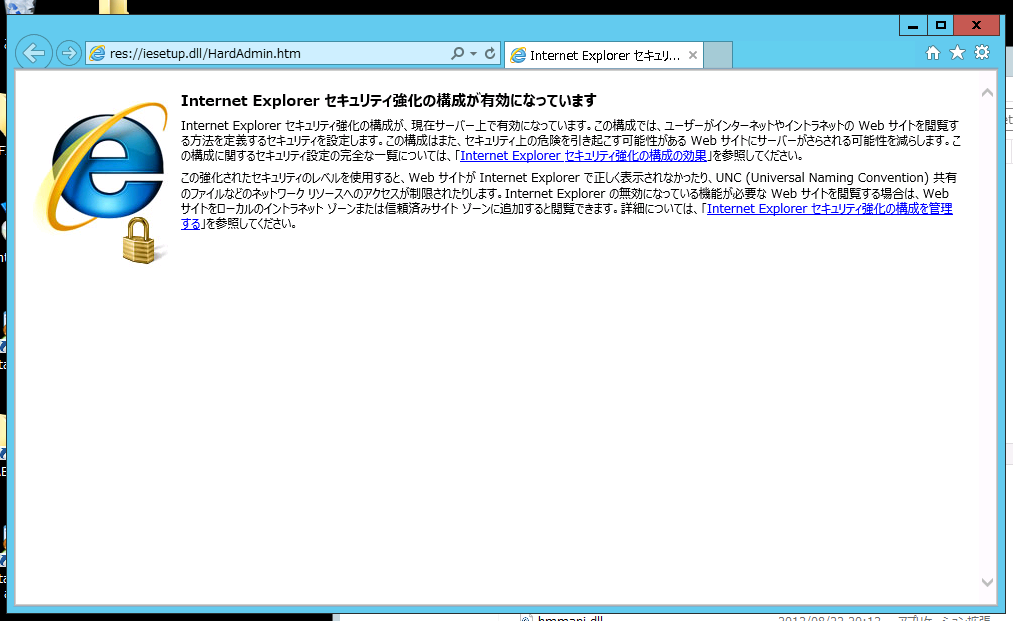Open a new tab with the blank tab button
This screenshot has width=1013, height=621.
[x=718, y=56]
